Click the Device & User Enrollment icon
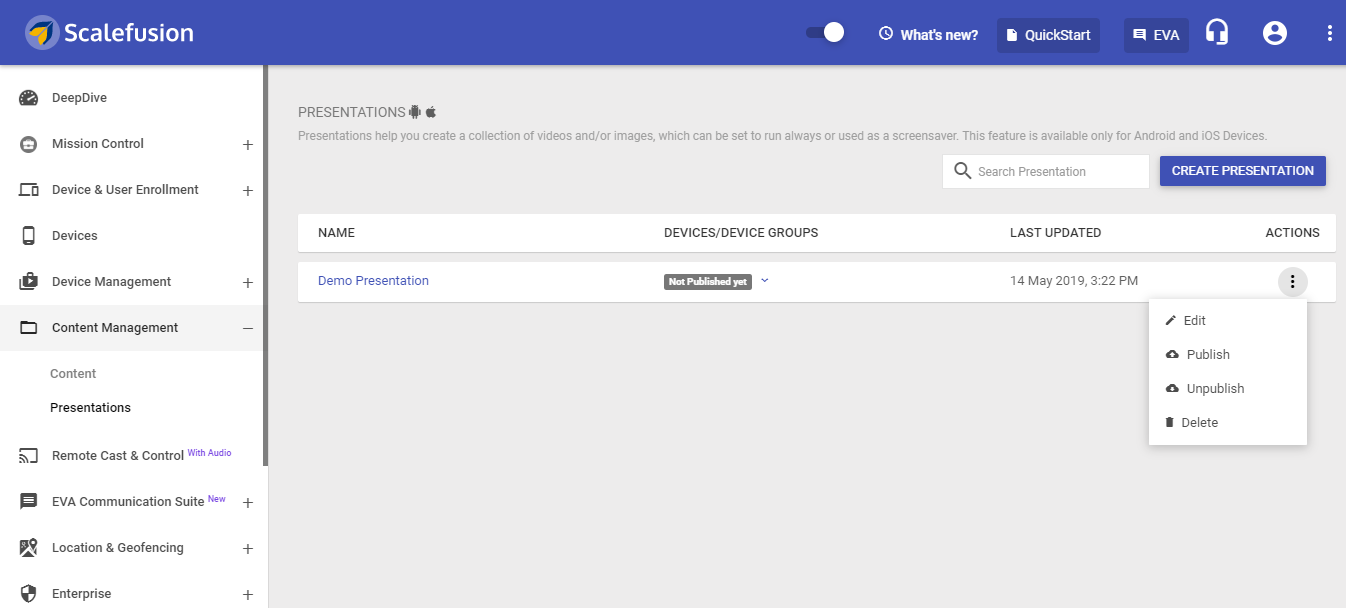Screen dimensions: 1346x608 point(28,190)
